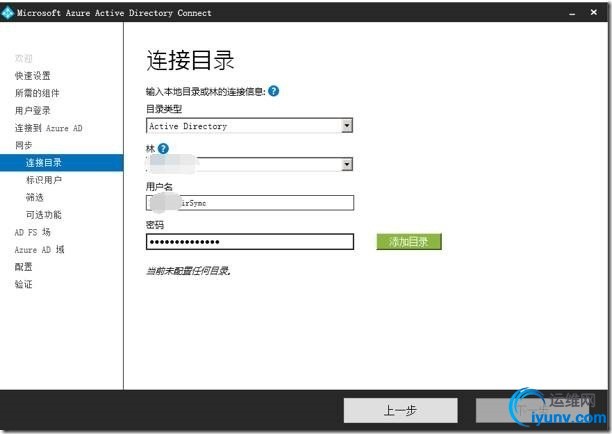Viewport: 612px width, 434px height.
Task: Close the Azure AD Connect window
Action: click(x=594, y=12)
